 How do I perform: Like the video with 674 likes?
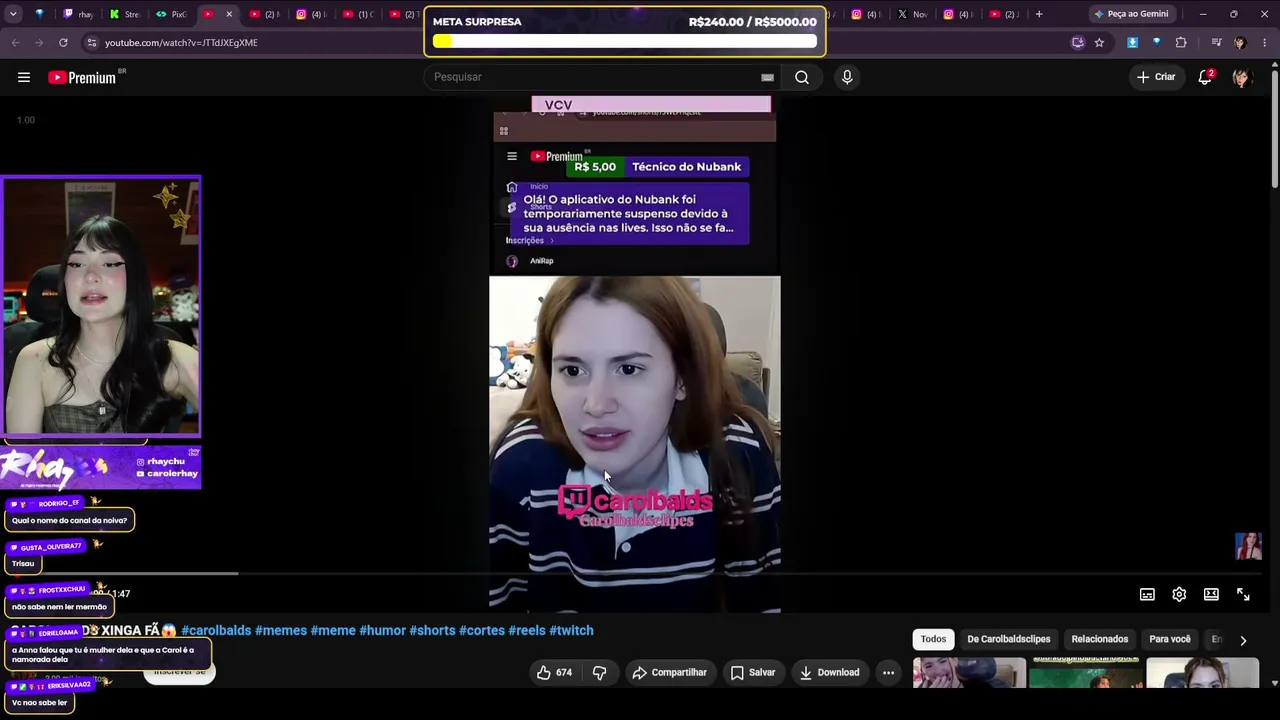point(555,673)
